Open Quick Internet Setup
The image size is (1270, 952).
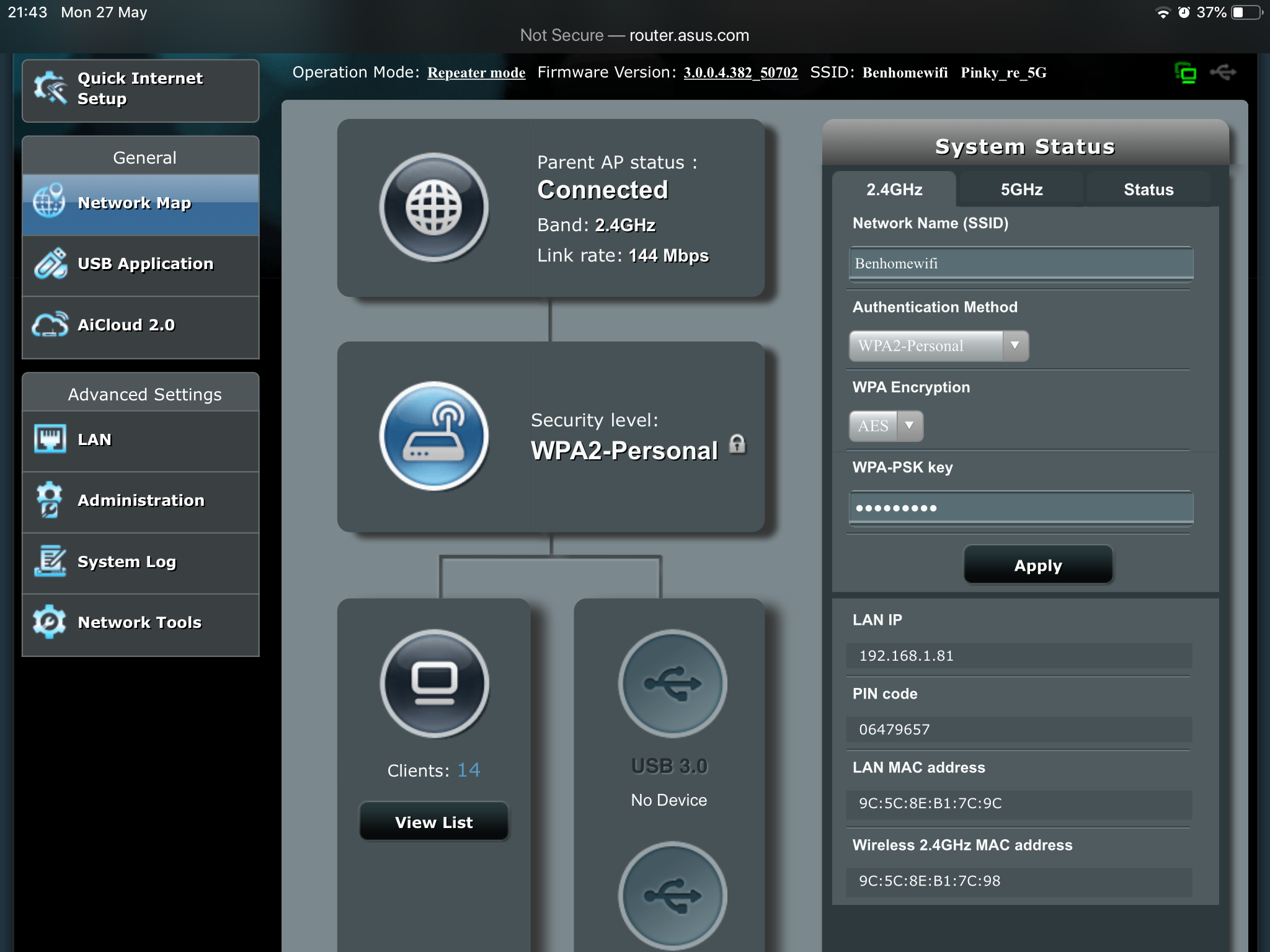click(141, 90)
